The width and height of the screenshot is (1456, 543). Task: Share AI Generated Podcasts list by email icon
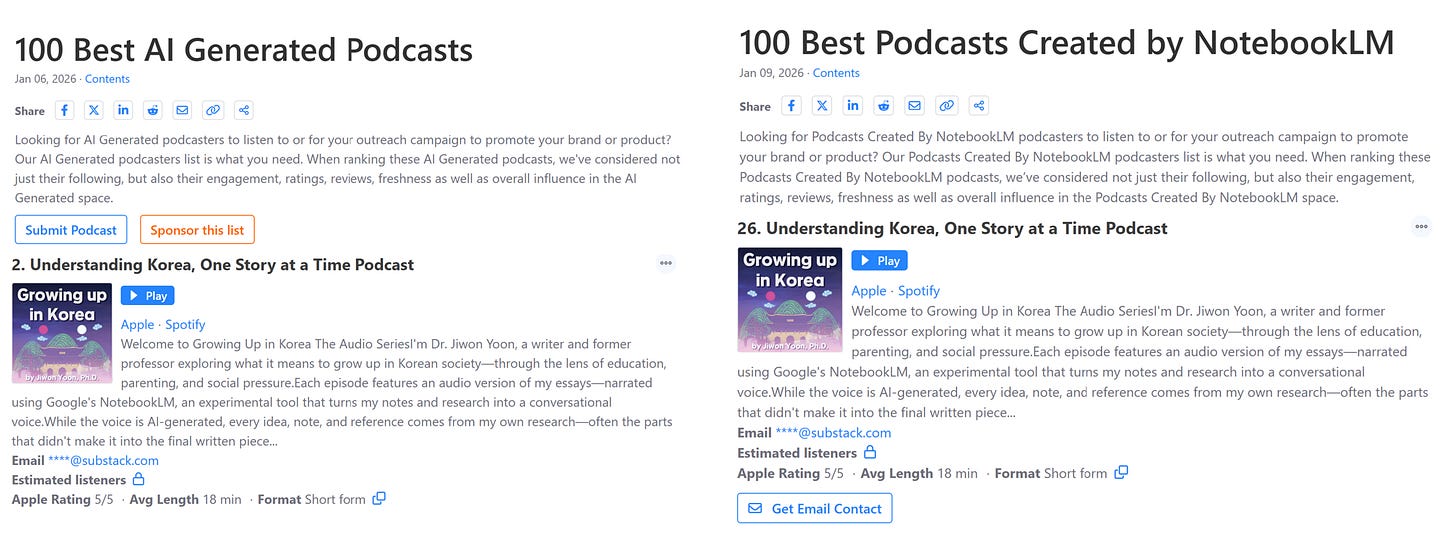pyautogui.click(x=182, y=110)
